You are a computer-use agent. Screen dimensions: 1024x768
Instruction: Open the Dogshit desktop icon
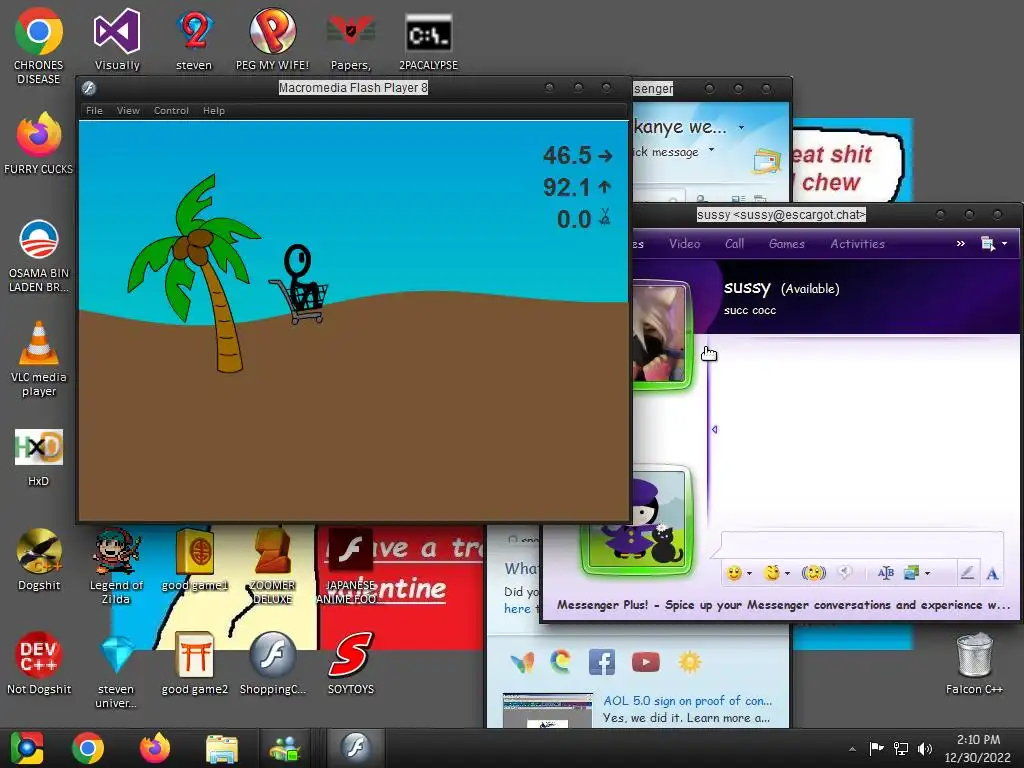coord(39,560)
